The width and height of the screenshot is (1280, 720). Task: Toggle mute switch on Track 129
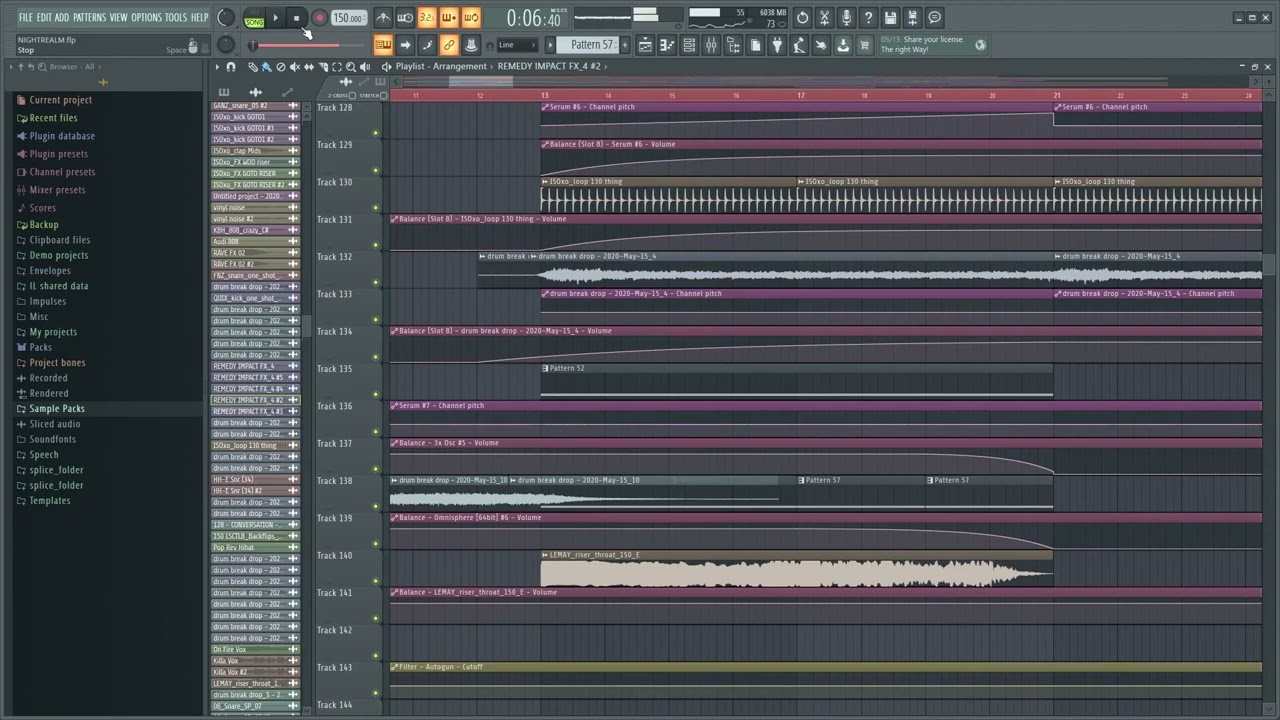pyautogui.click(x=376, y=170)
